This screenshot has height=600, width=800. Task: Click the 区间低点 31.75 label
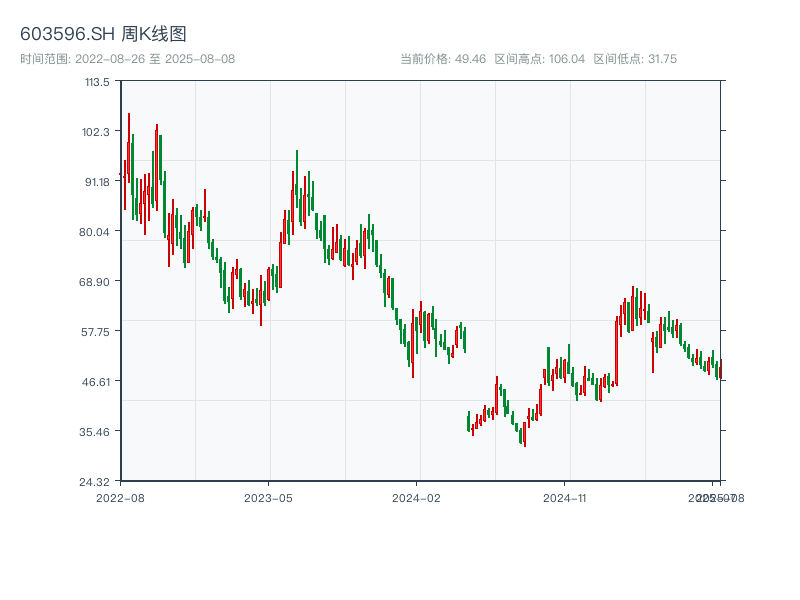pos(635,59)
